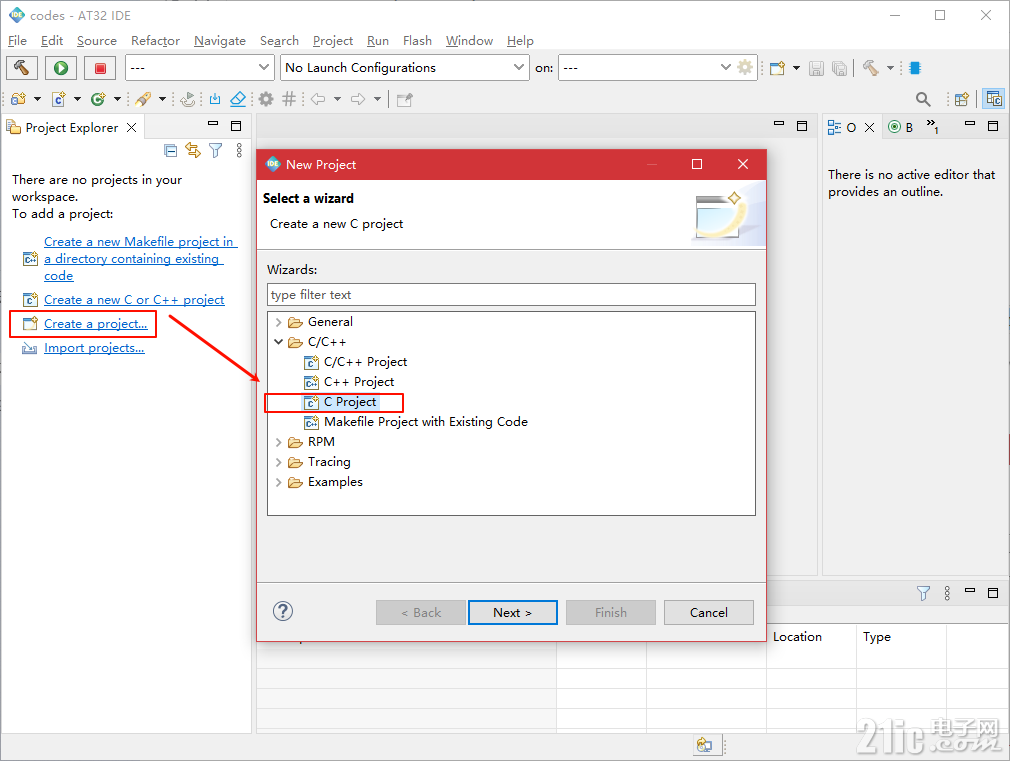Click the toolbar magnifier search icon
Image resolution: width=1010 pixels, height=761 pixels.
click(x=923, y=99)
